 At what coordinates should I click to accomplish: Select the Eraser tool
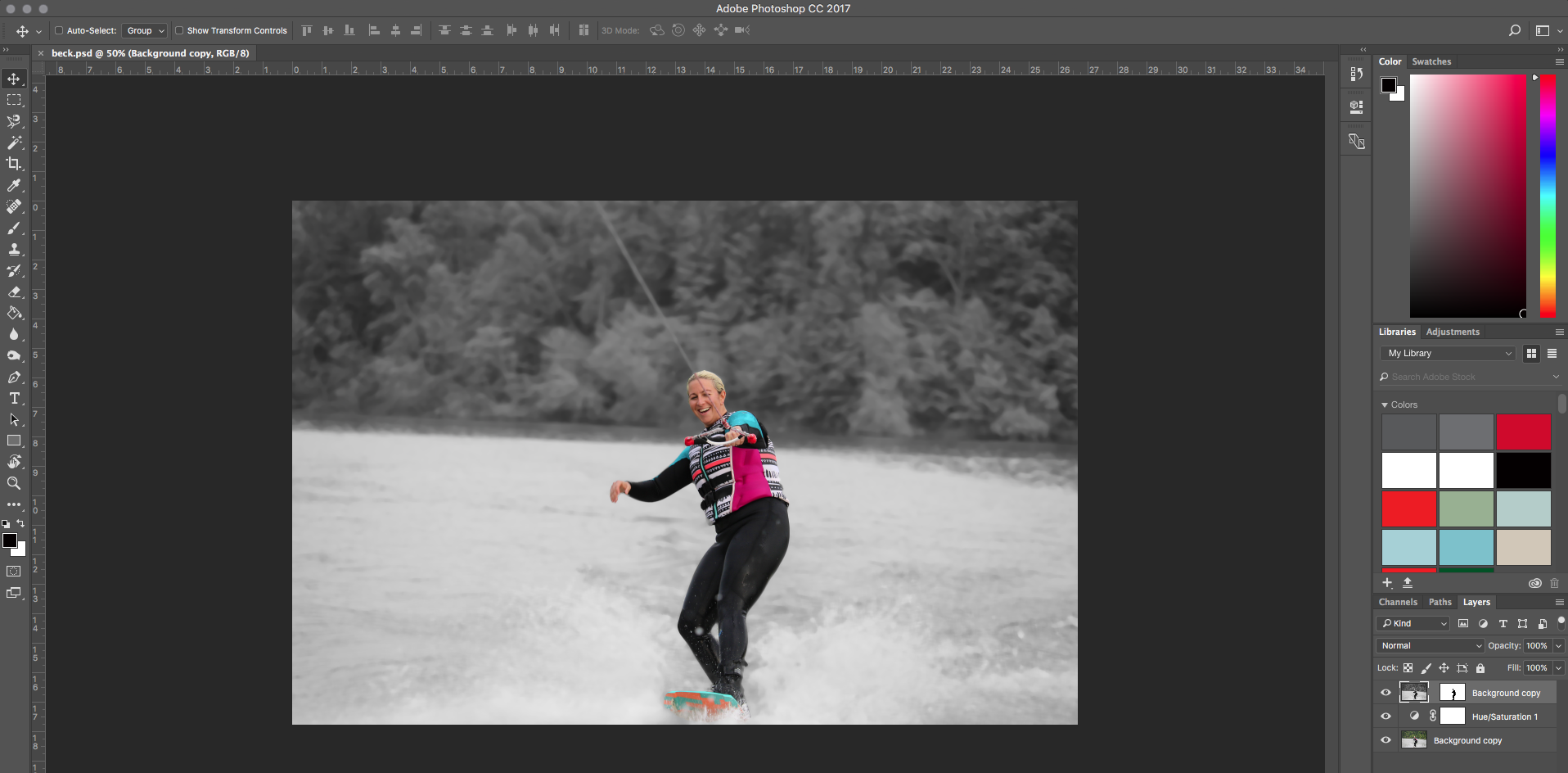pyautogui.click(x=14, y=292)
